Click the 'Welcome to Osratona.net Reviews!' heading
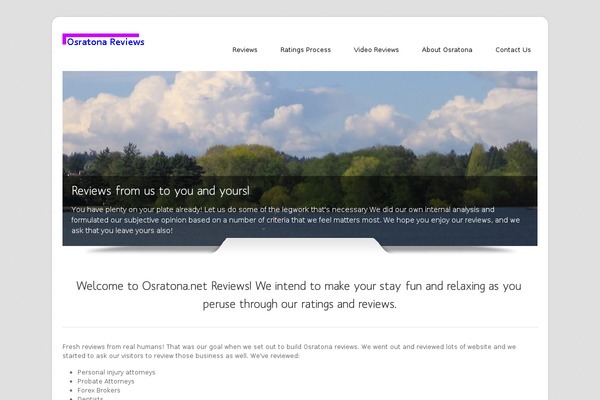The height and width of the screenshot is (400, 600). (299, 295)
